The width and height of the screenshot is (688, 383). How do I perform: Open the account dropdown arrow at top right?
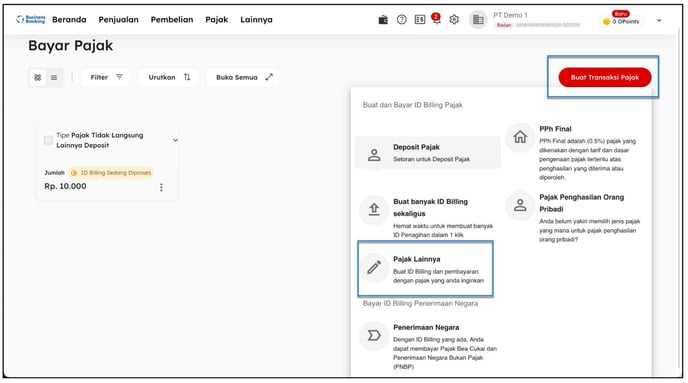click(x=659, y=21)
